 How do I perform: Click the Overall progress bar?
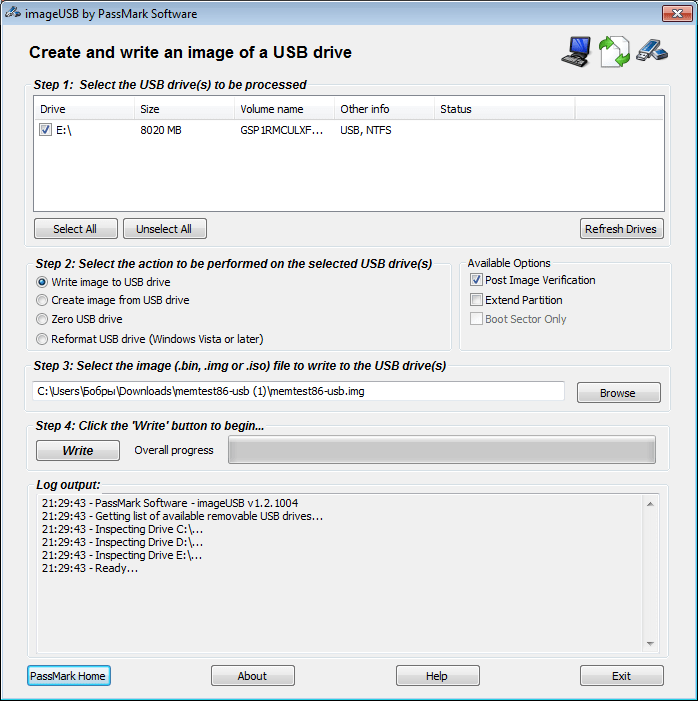442,450
